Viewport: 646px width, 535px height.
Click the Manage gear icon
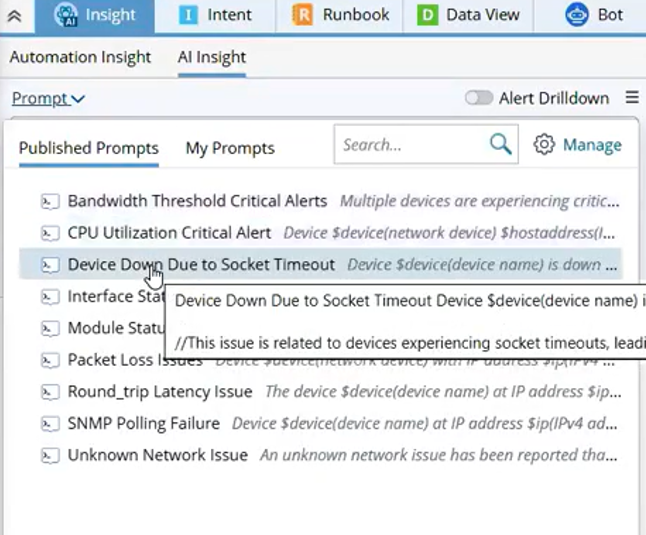(544, 145)
